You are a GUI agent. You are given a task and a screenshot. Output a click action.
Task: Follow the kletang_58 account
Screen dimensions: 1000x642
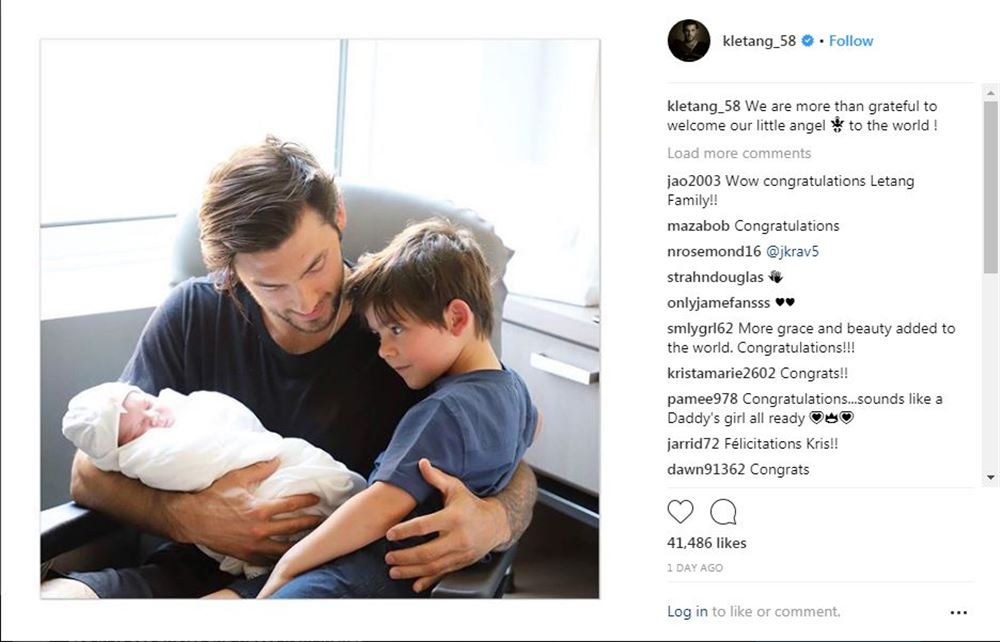click(x=851, y=41)
